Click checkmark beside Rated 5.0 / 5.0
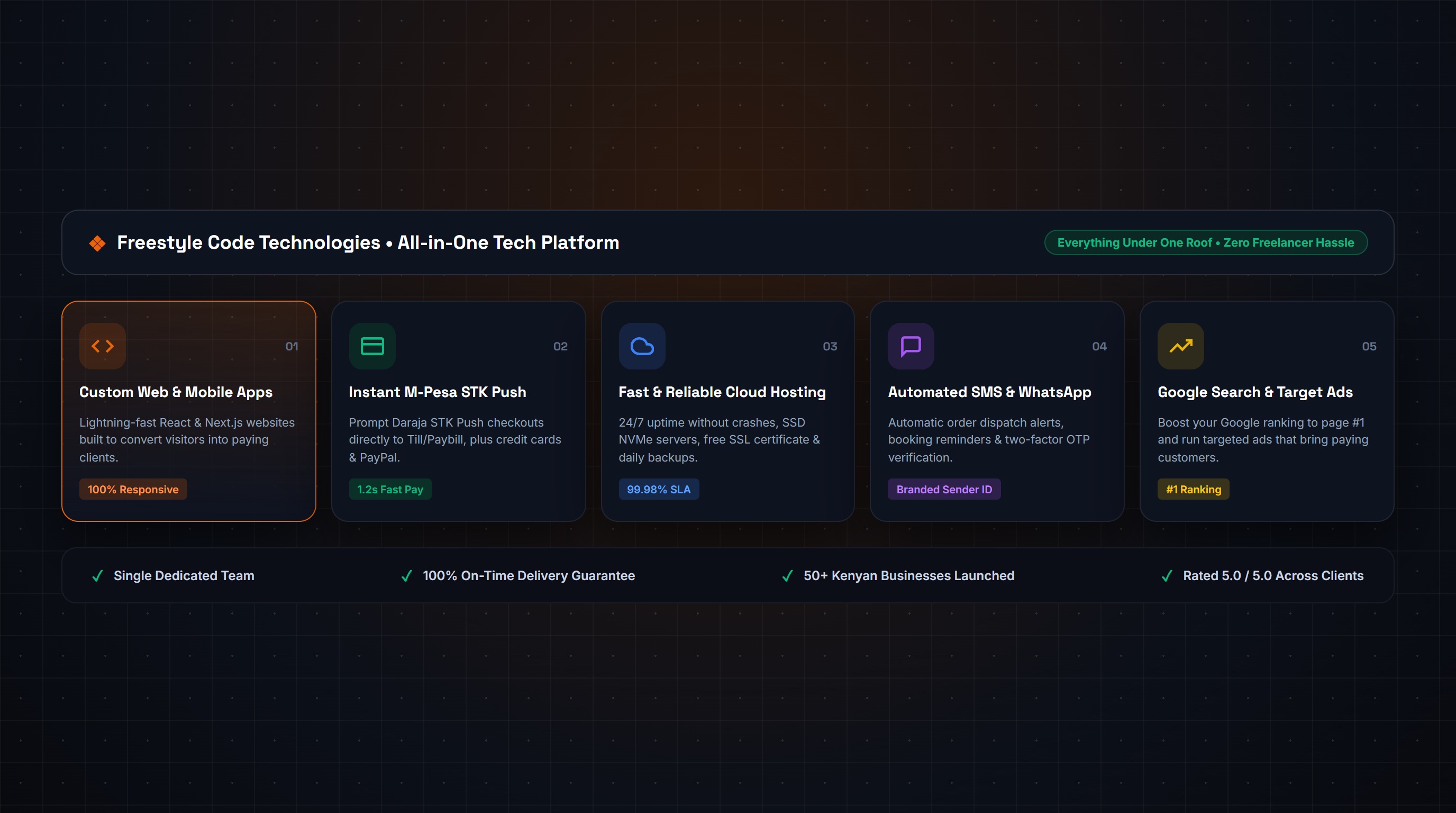Screen dimensions: 1456x813 pyautogui.click(x=1167, y=575)
